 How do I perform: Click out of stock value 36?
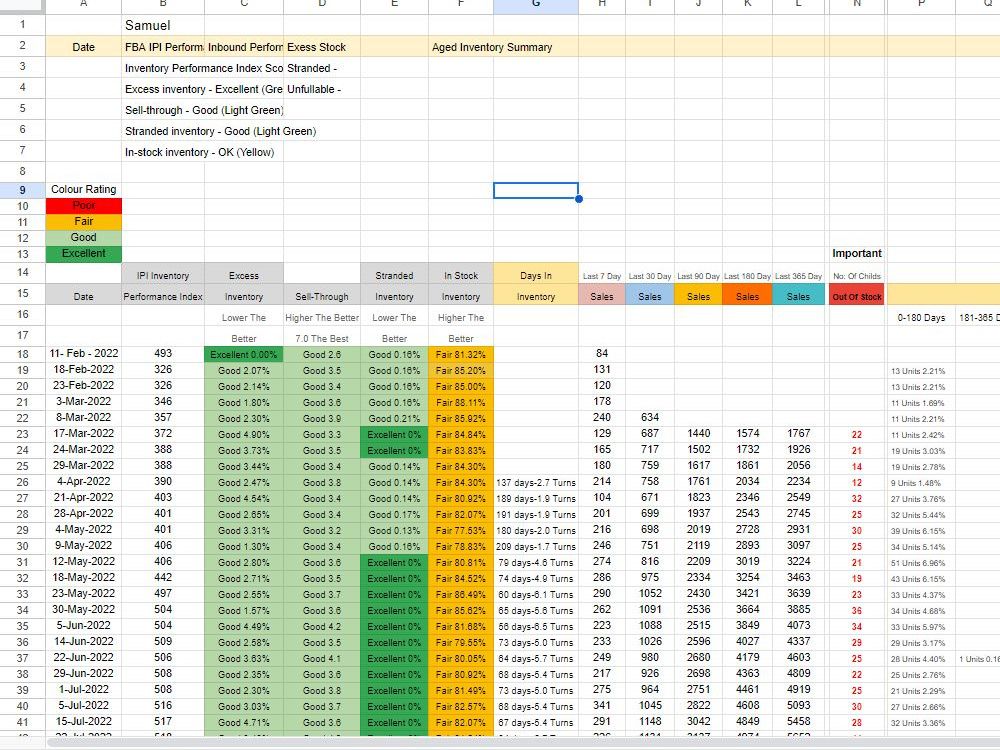[x=857, y=610]
